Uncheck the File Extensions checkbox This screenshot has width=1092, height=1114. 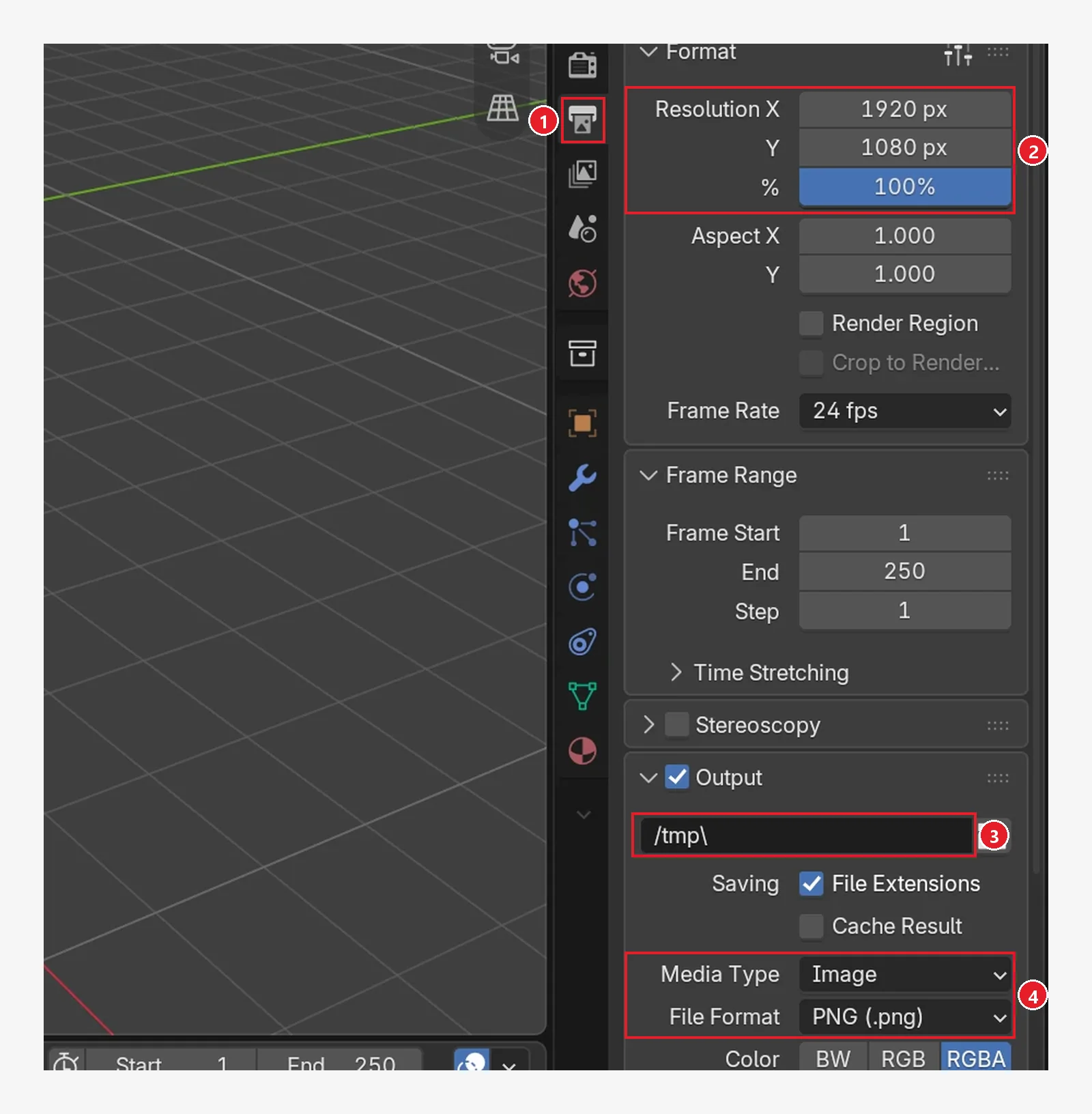(x=811, y=884)
